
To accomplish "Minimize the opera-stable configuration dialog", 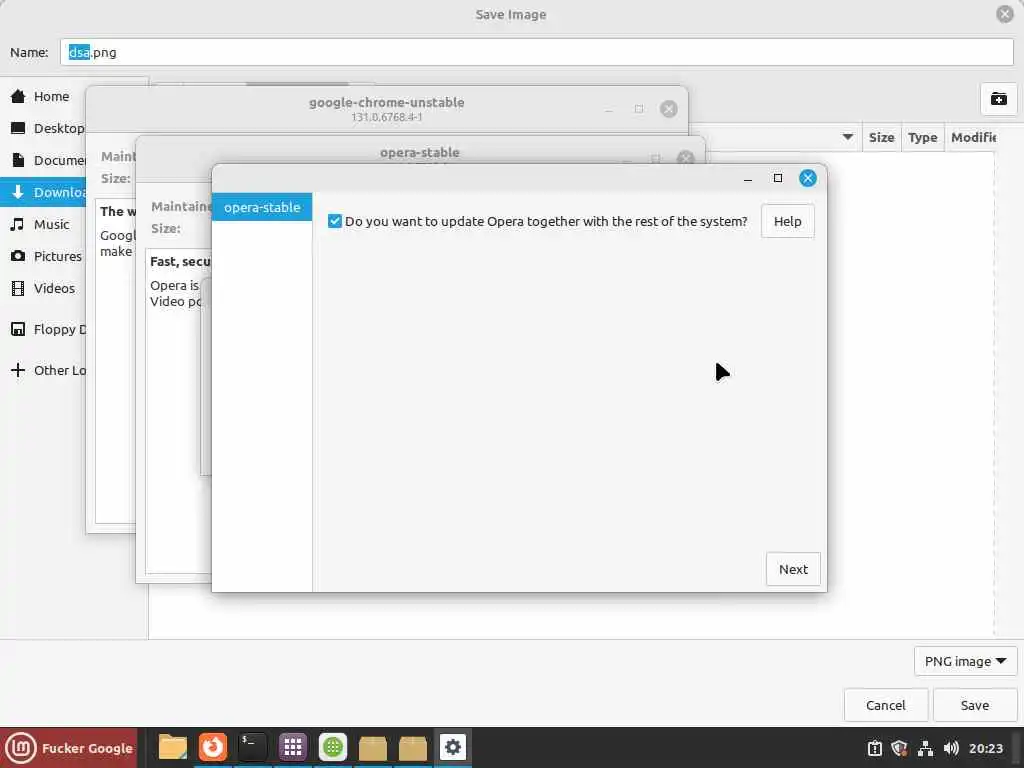I will 748,178.
